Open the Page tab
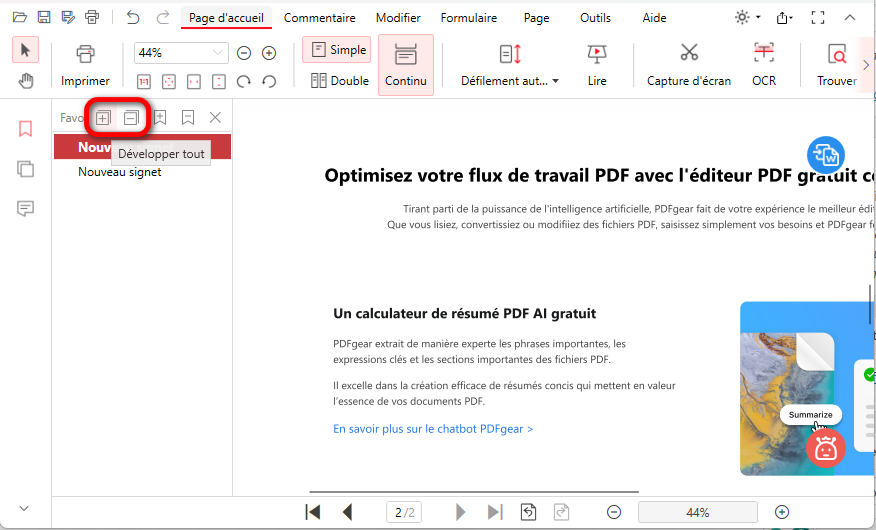 [536, 18]
